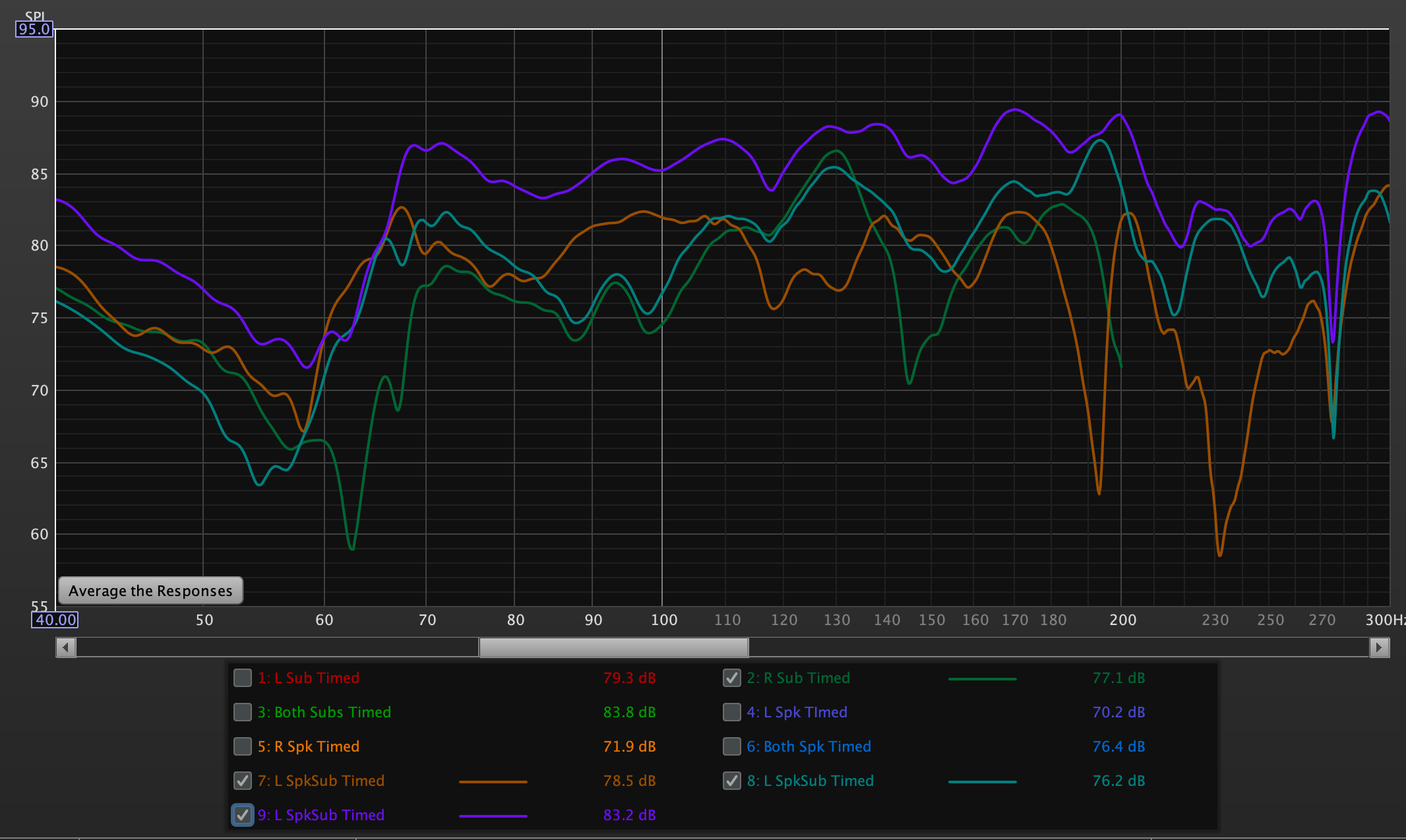Click the SPL axis title
Viewport: 1406px width, 840px height.
[x=35, y=16]
